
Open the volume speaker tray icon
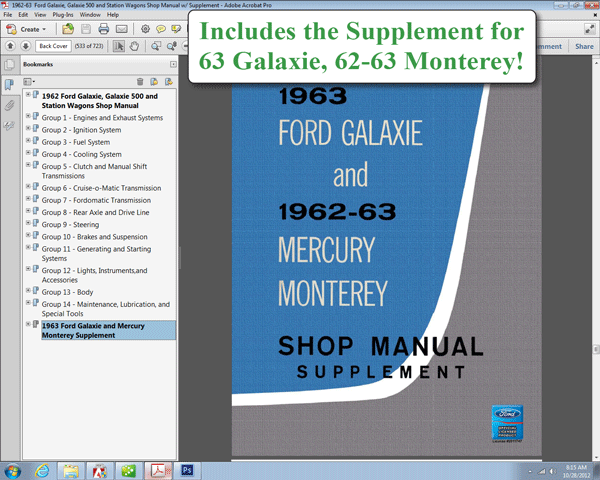(x=552, y=471)
